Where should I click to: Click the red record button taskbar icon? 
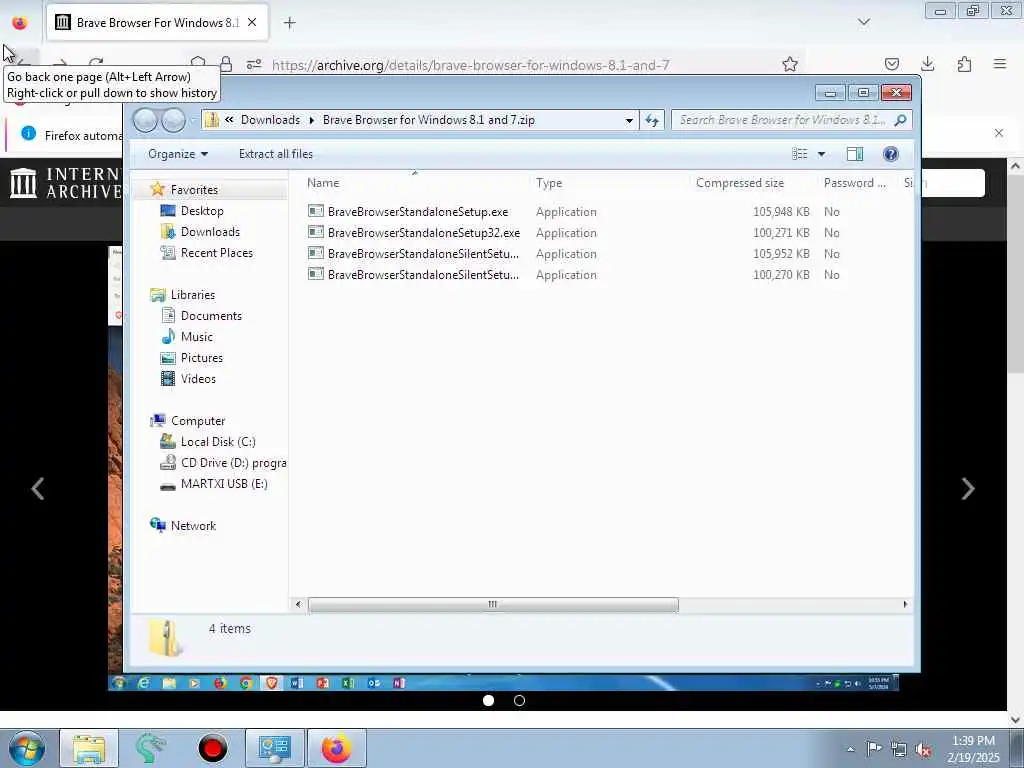point(212,748)
